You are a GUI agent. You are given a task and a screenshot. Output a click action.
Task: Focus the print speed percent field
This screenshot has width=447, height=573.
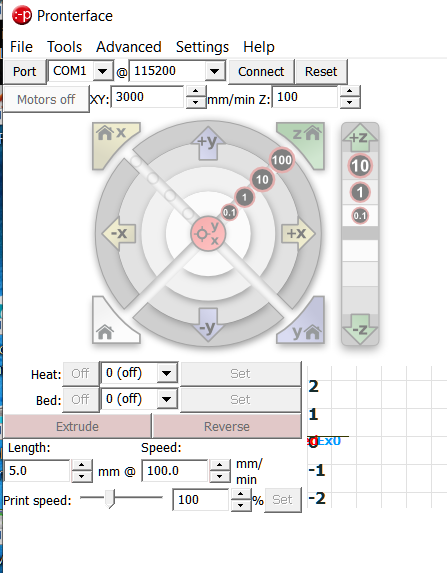pos(201,500)
